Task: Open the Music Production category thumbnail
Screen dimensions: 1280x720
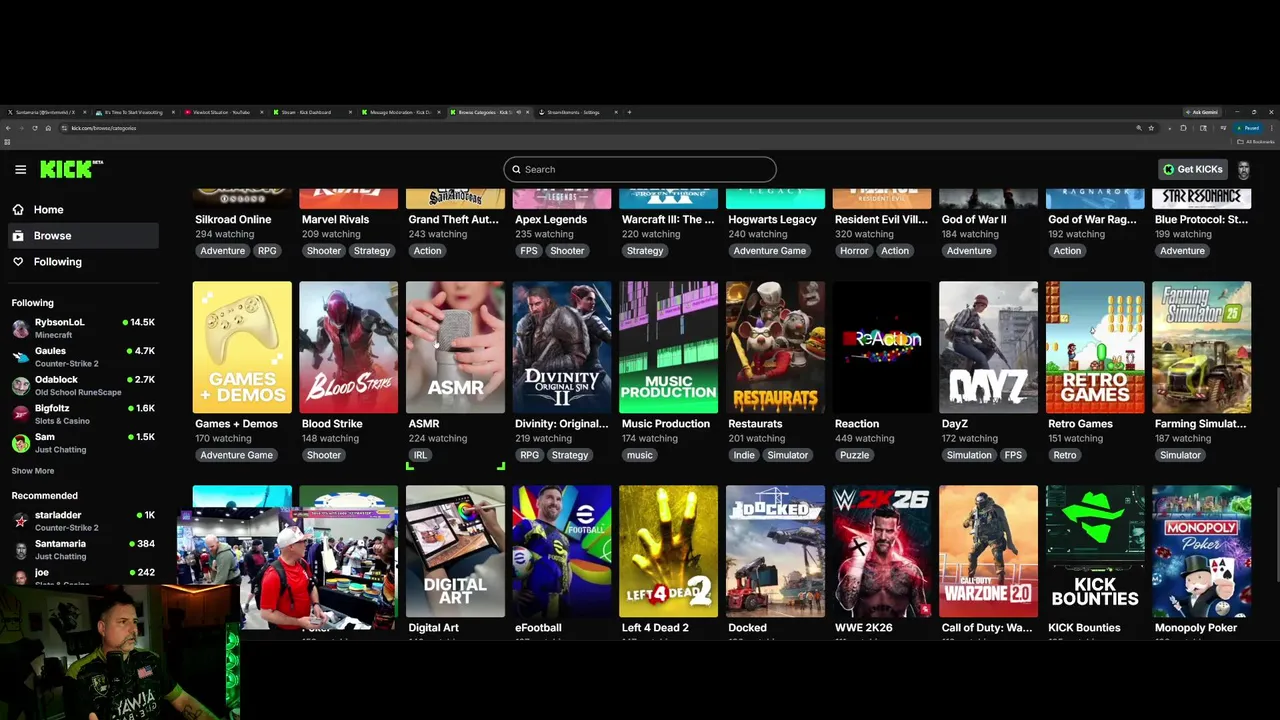Action: 668,347
